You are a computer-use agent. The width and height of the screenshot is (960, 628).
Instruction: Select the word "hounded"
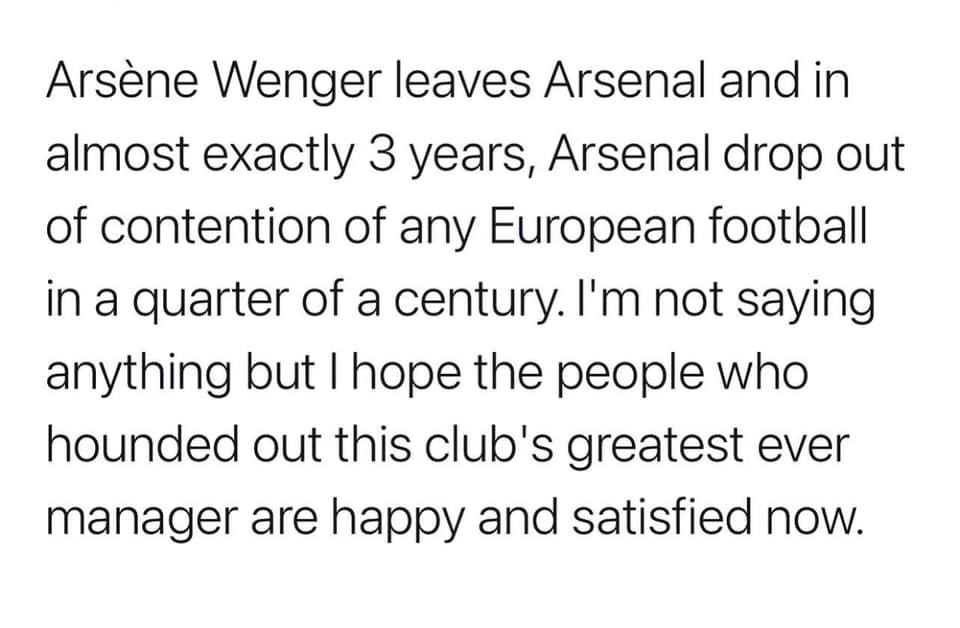(x=143, y=444)
